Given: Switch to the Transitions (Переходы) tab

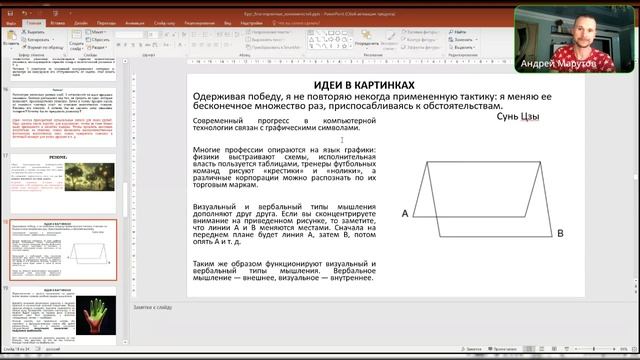Looking at the screenshot, I should [x=106, y=23].
